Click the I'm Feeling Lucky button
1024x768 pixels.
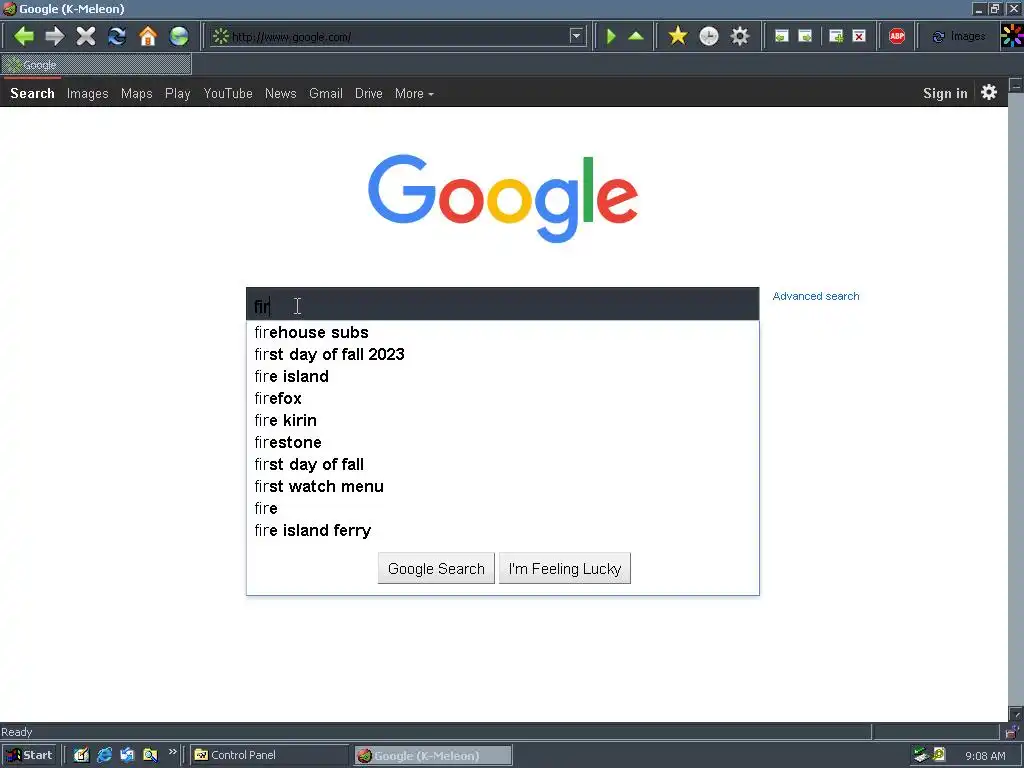[x=565, y=568]
